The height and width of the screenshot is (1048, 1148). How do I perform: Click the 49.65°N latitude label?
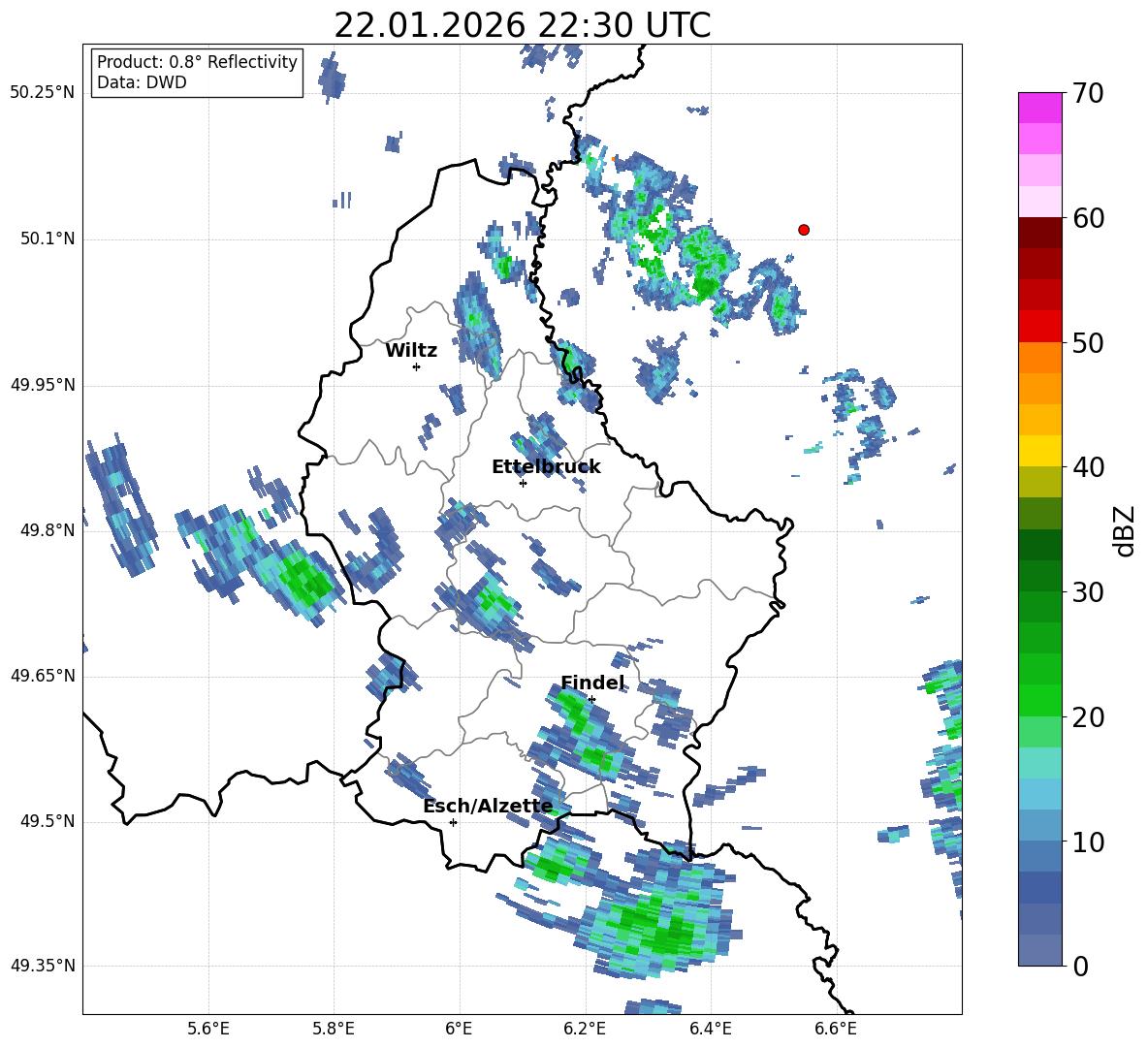43,676
